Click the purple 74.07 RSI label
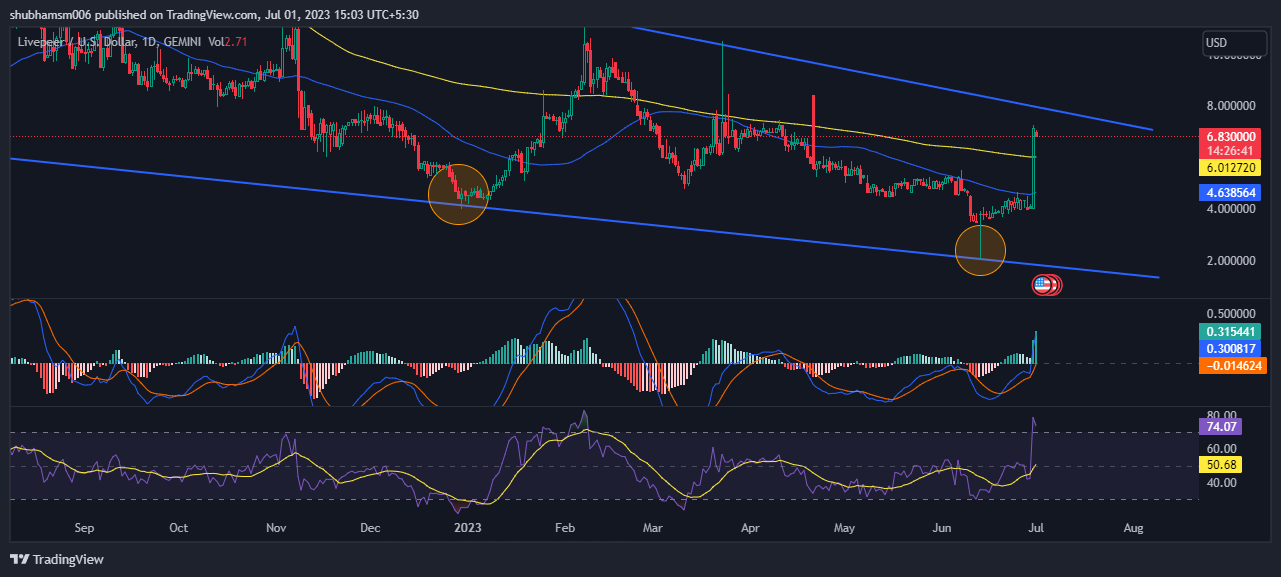The height and width of the screenshot is (577, 1281). [x=1222, y=426]
